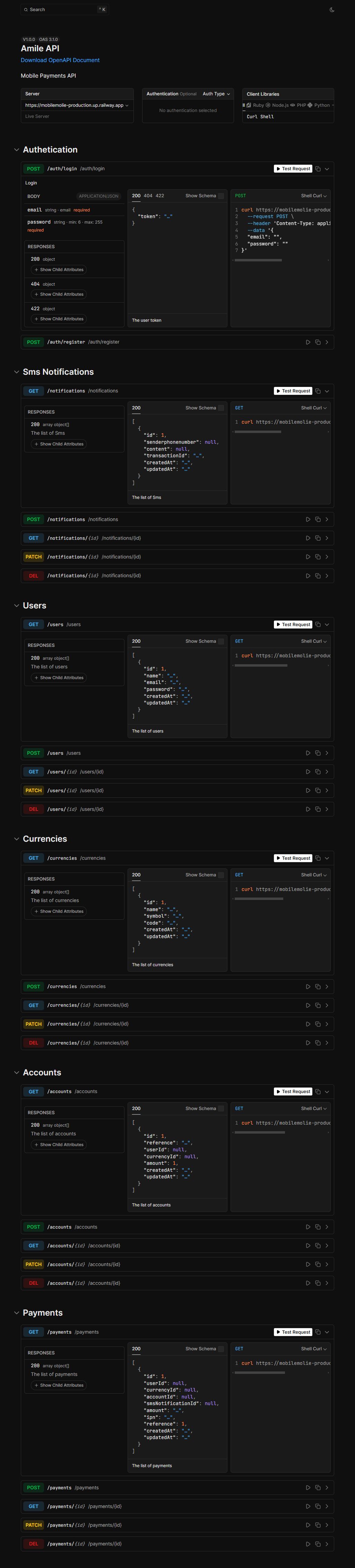Click the copy icon on POST /currencies row
The height and width of the screenshot is (1568, 355).
click(x=317, y=987)
